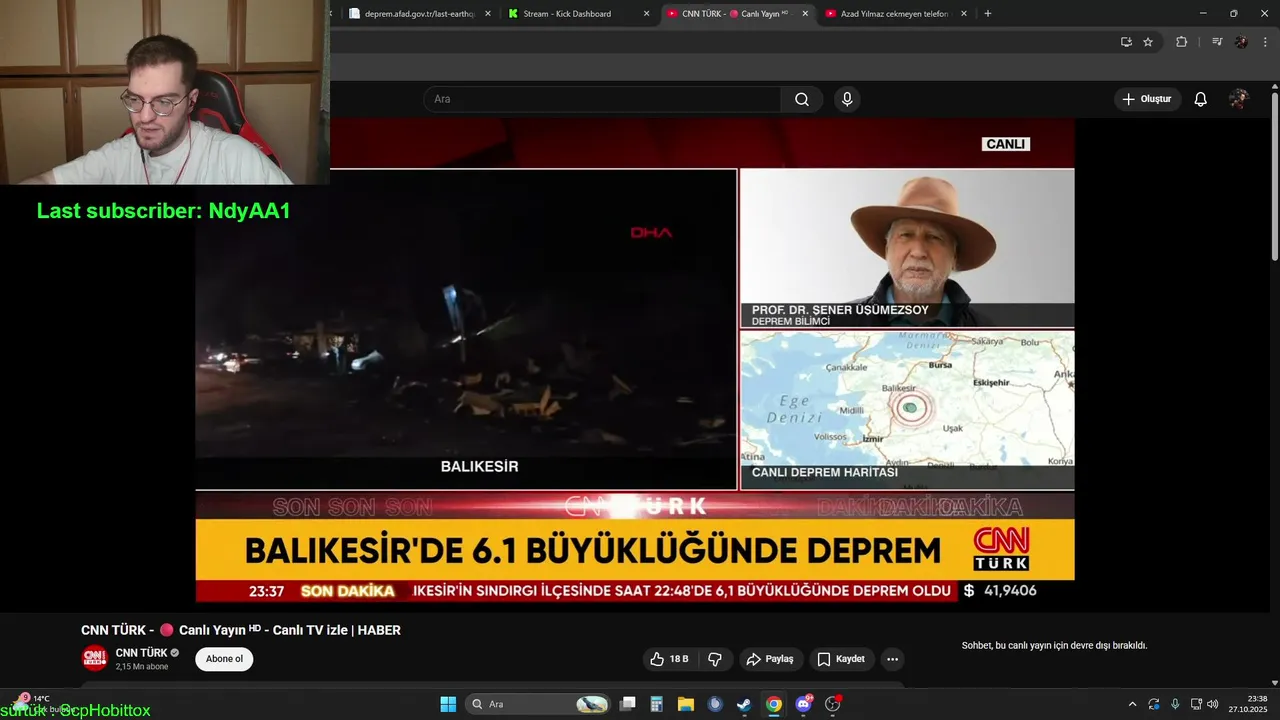The image size is (1280, 720).
Task: Open Chrome extensions puzzle icon
Action: click(1182, 42)
